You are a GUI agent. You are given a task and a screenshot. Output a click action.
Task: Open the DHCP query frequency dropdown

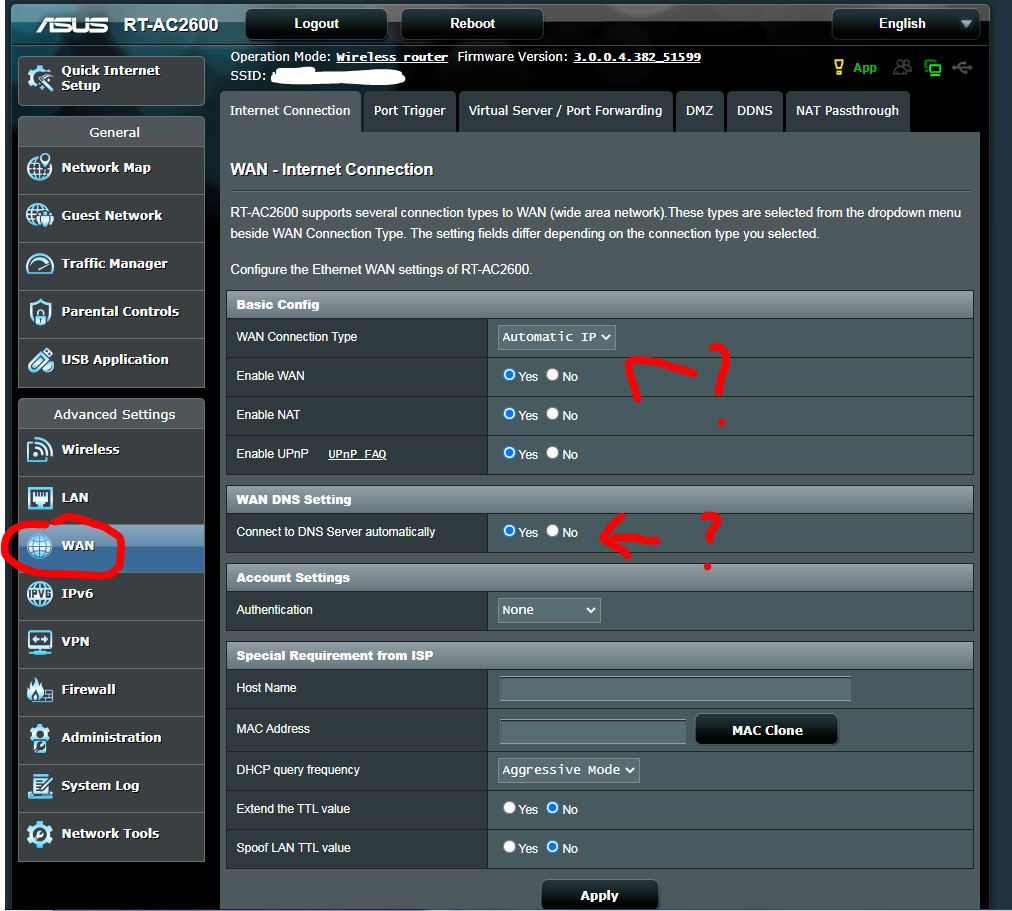coord(569,770)
